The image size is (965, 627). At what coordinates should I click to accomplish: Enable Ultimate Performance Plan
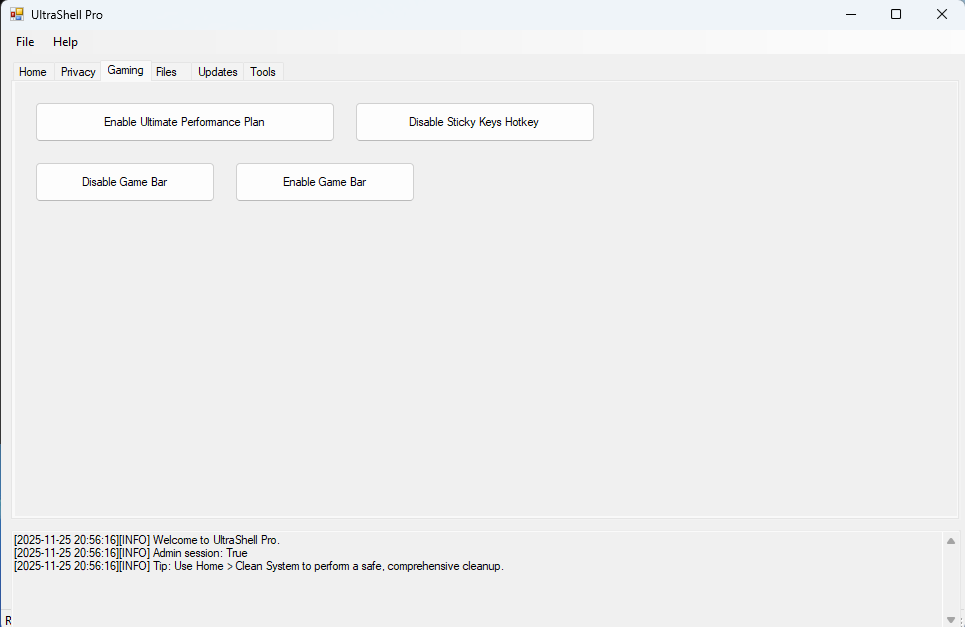[x=185, y=122]
